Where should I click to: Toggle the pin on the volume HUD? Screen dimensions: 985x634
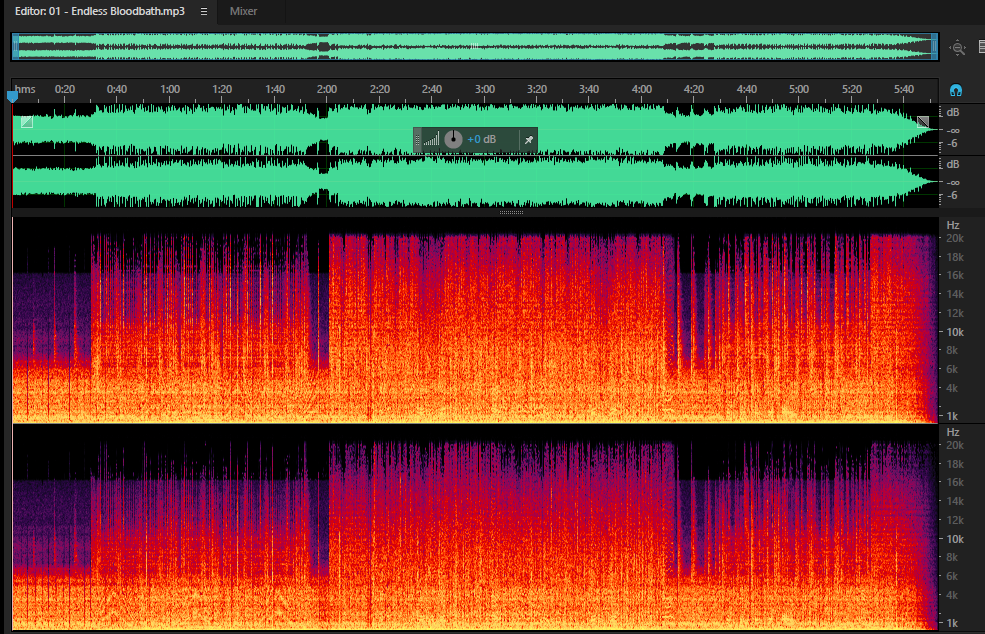pyautogui.click(x=529, y=139)
